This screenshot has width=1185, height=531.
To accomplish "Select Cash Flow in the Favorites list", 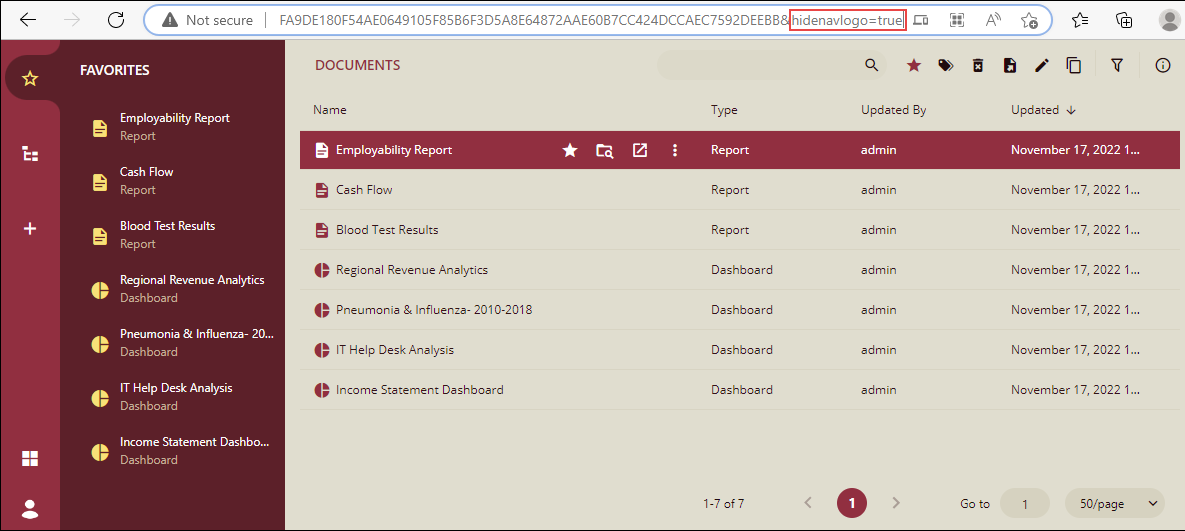I will click(x=146, y=172).
